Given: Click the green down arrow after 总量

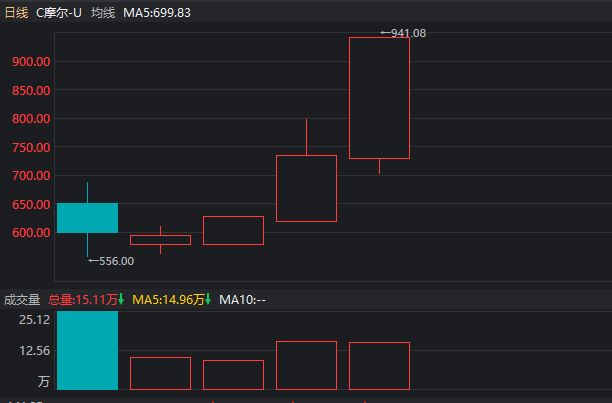Looking at the screenshot, I should (121, 299).
